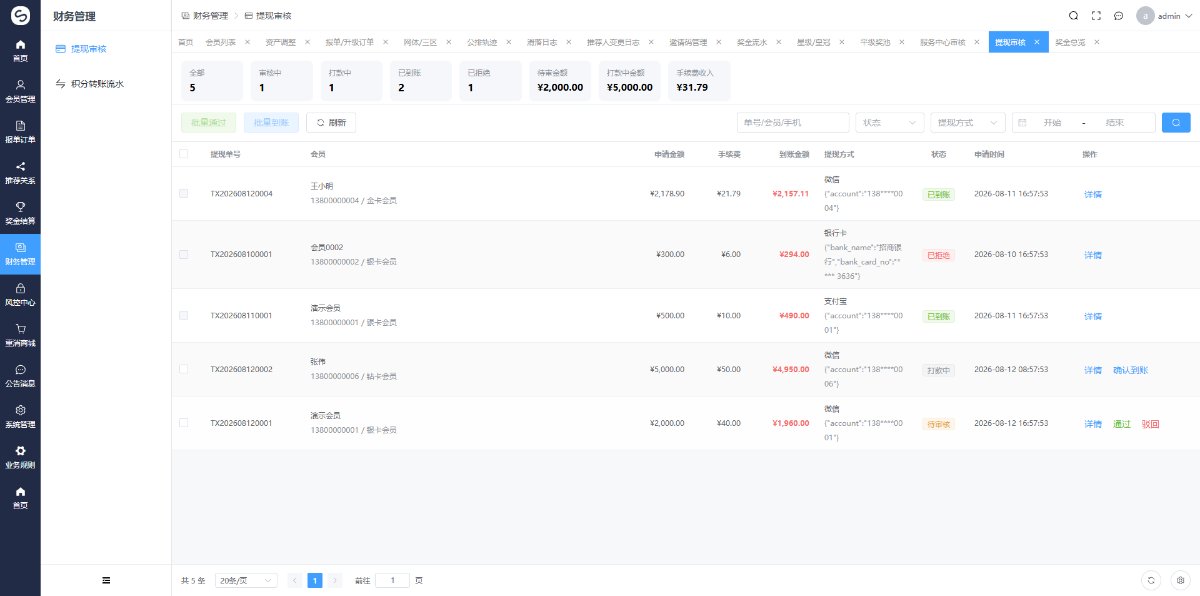This screenshot has height=596, width=1200.
Task: Click the table refresh icon at bottom right
Action: click(1152, 580)
